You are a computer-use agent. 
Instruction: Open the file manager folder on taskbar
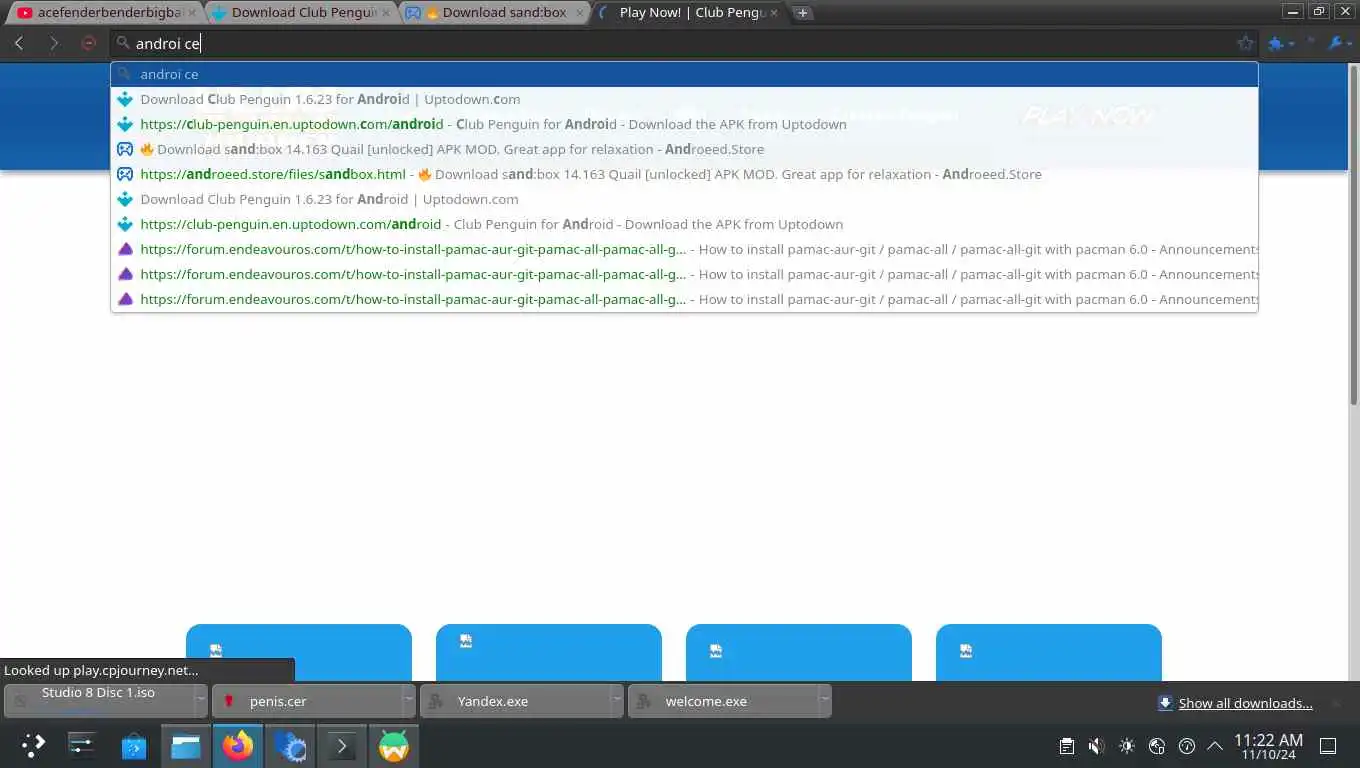click(x=186, y=745)
